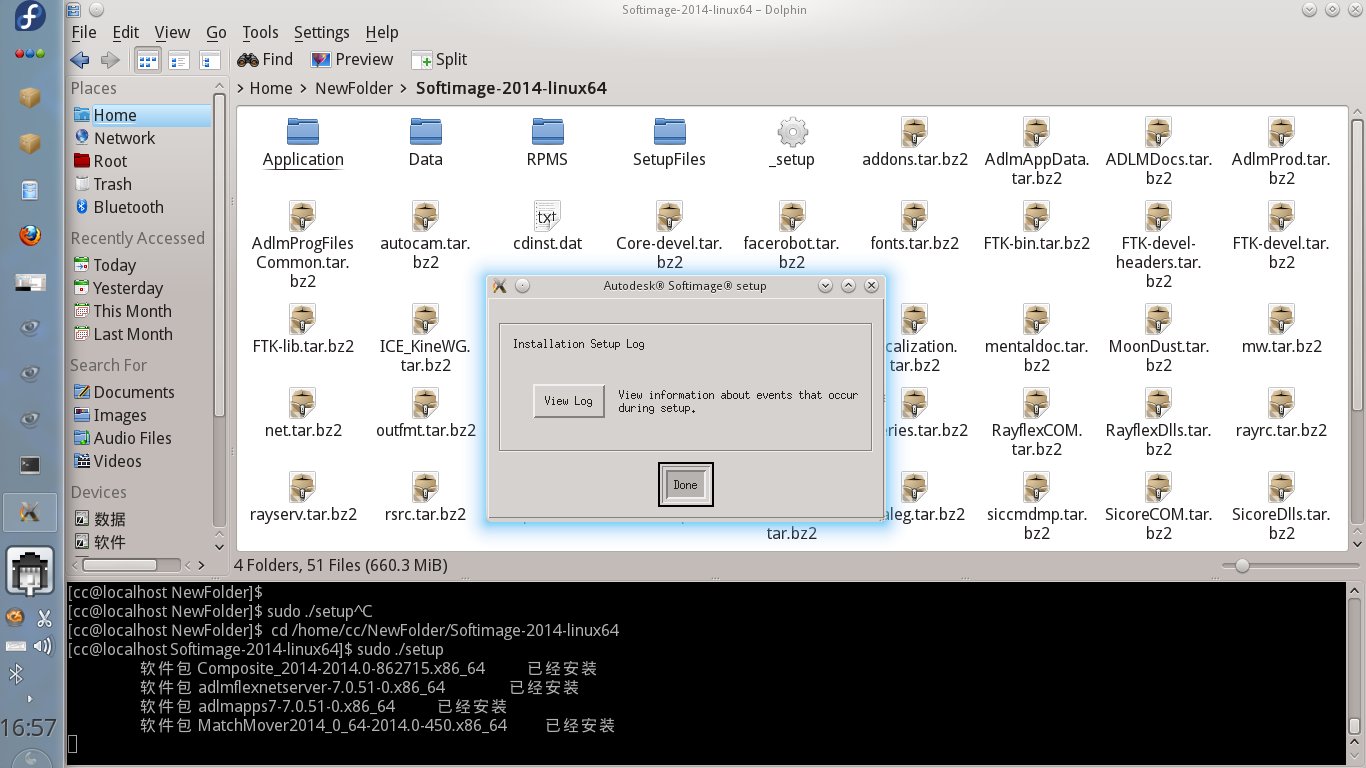Viewport: 1366px width, 768px height.
Task: Open the Help menu
Action: pos(381,32)
